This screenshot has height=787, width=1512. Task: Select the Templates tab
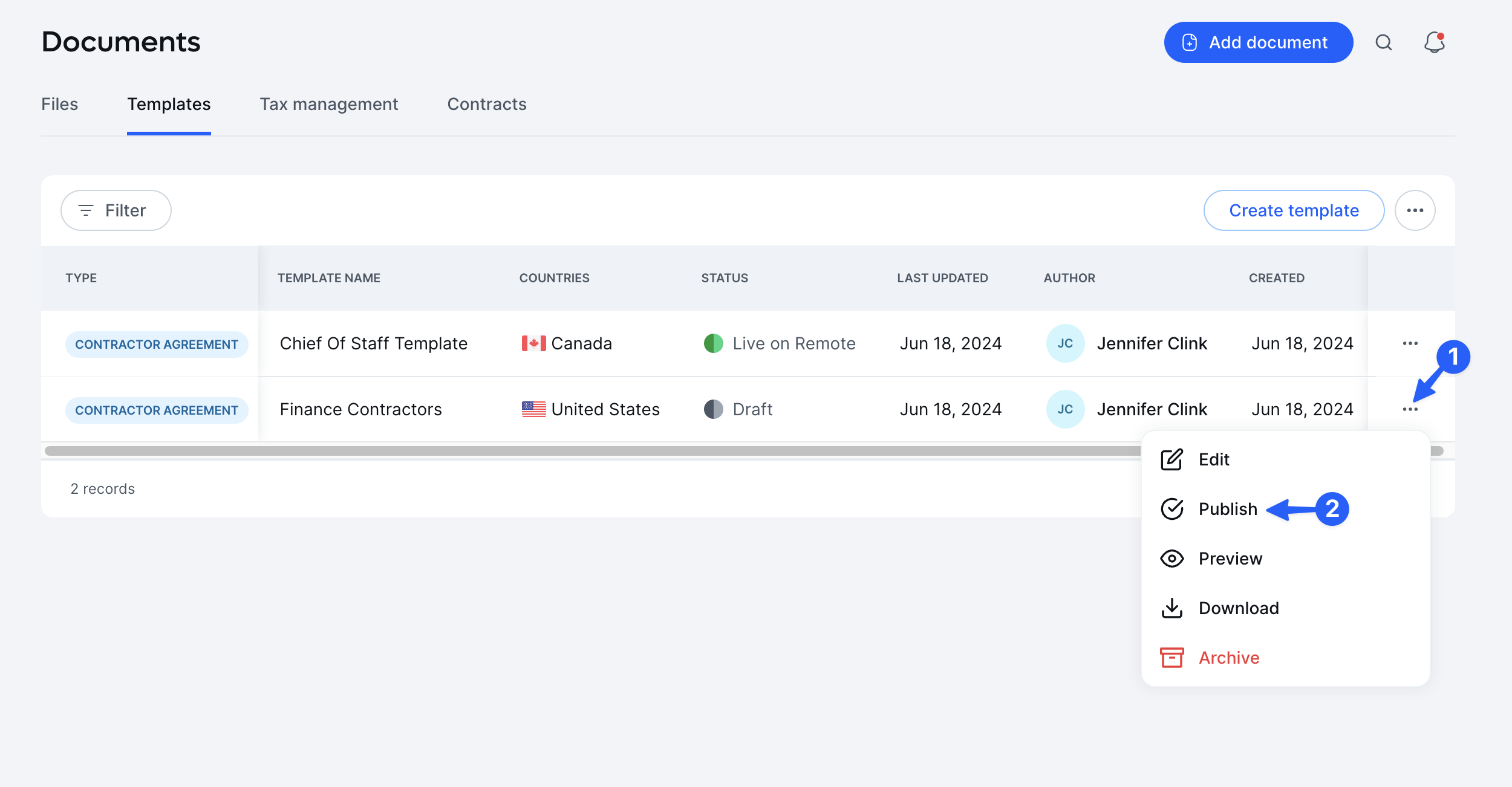point(169,104)
